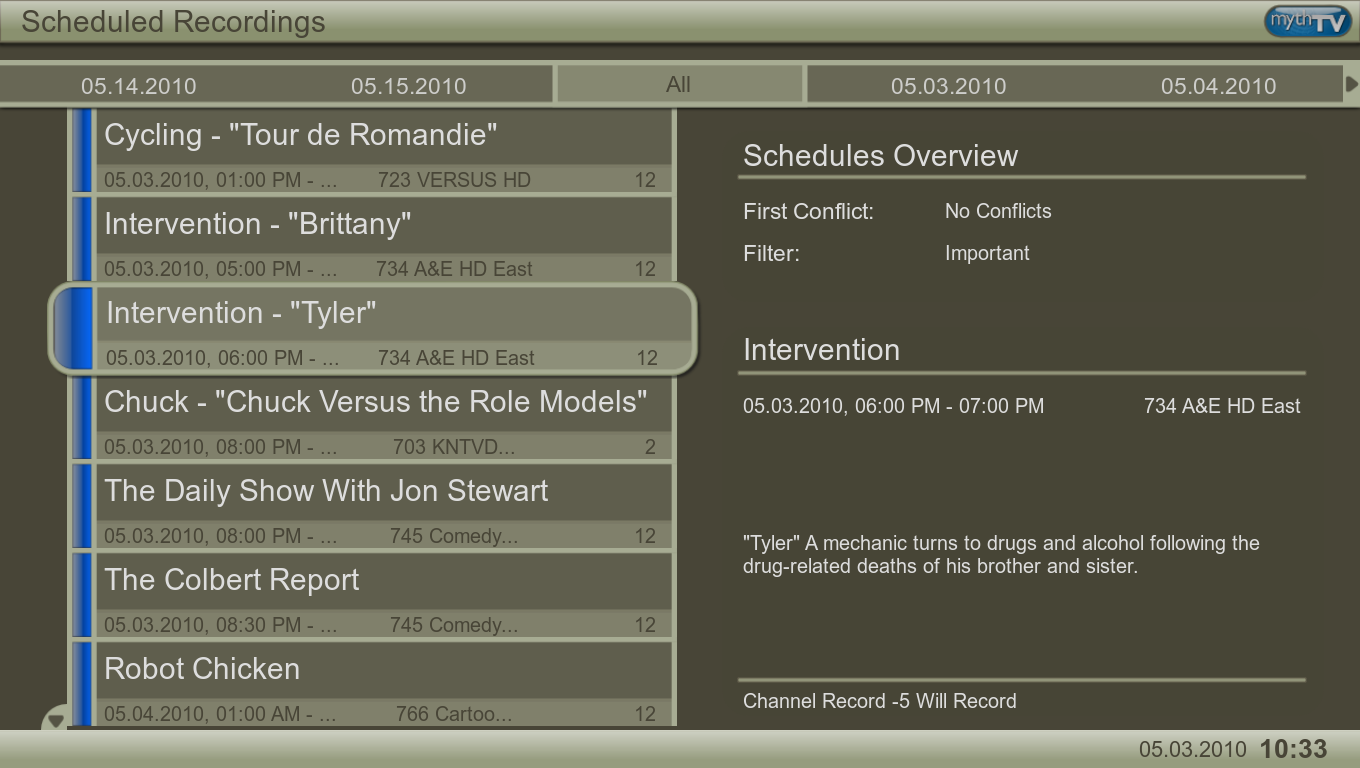Select the 05.04.2010 date tab

(1218, 86)
